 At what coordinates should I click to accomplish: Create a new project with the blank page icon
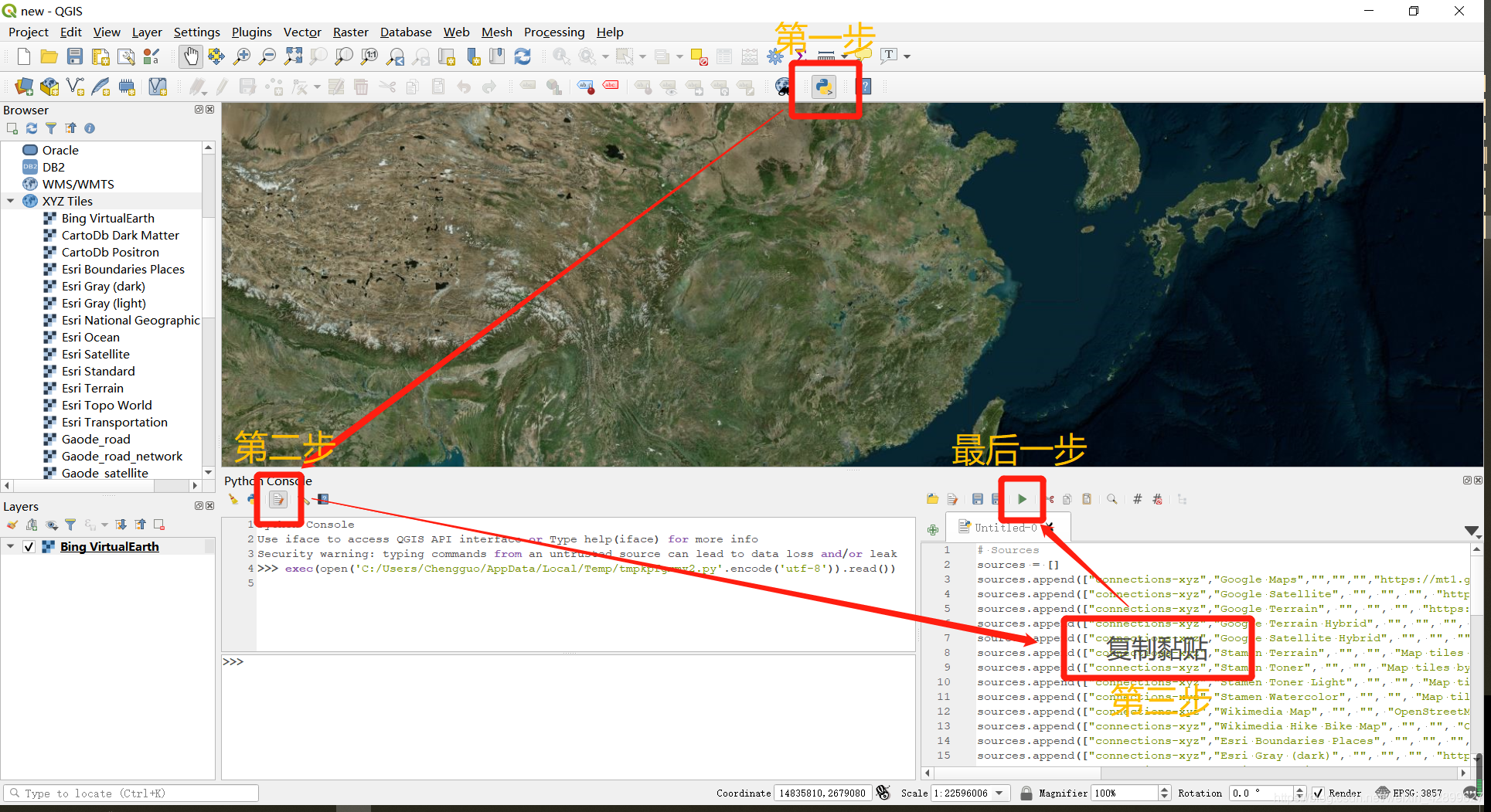[x=23, y=56]
